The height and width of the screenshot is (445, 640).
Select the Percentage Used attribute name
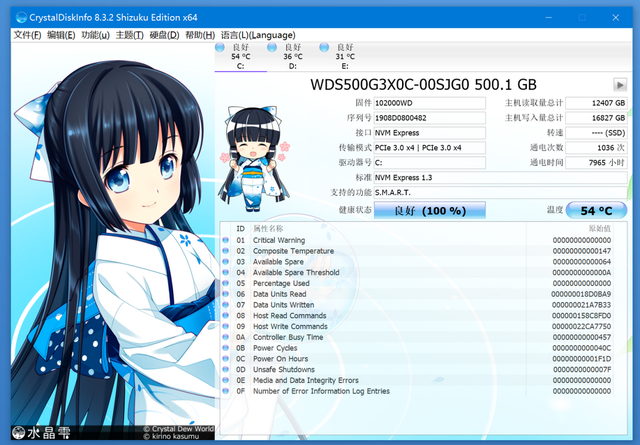281,283
